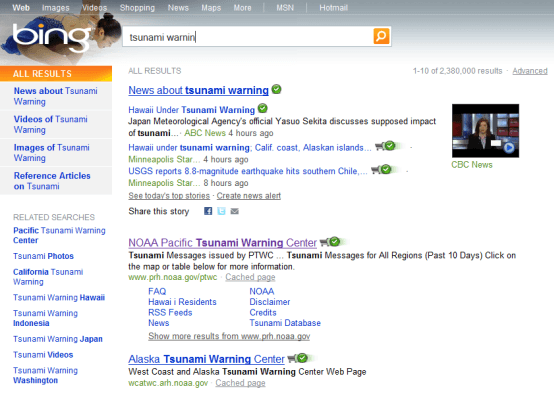This screenshot has height=395, width=554.
Task: Switch to Images search
Action: pyautogui.click(x=55, y=7)
